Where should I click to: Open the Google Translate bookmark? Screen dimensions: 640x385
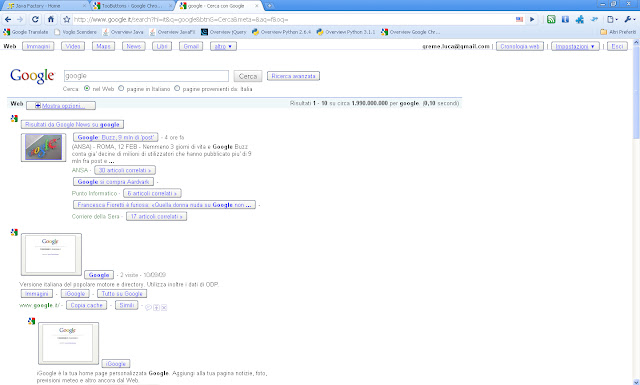(26, 32)
